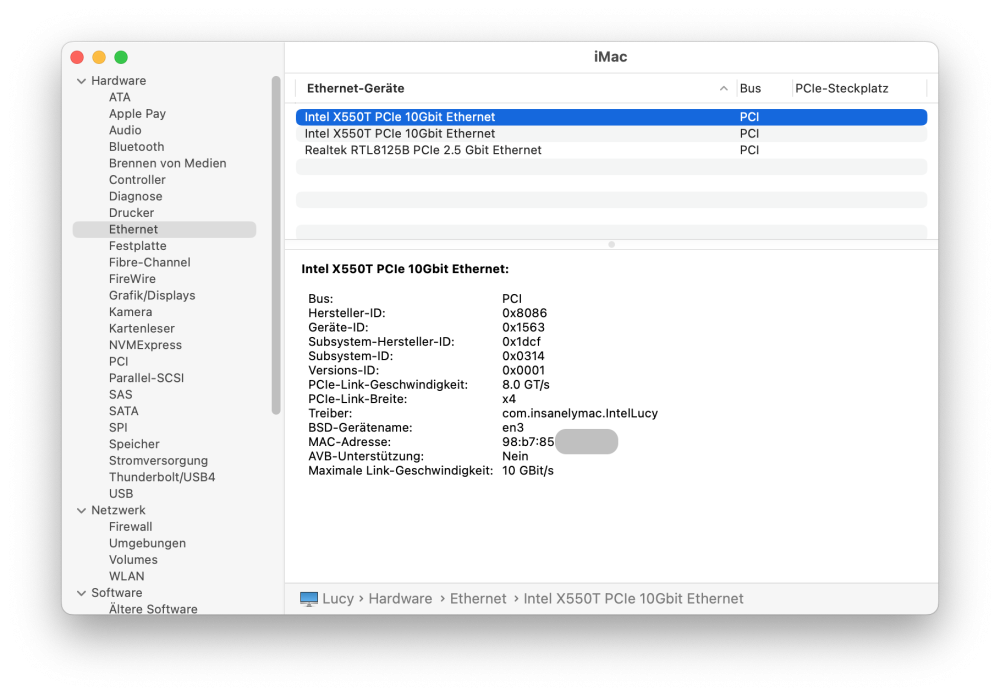Open NVMExpress in the sidebar
This screenshot has width=1000, height=696.
click(x=145, y=345)
